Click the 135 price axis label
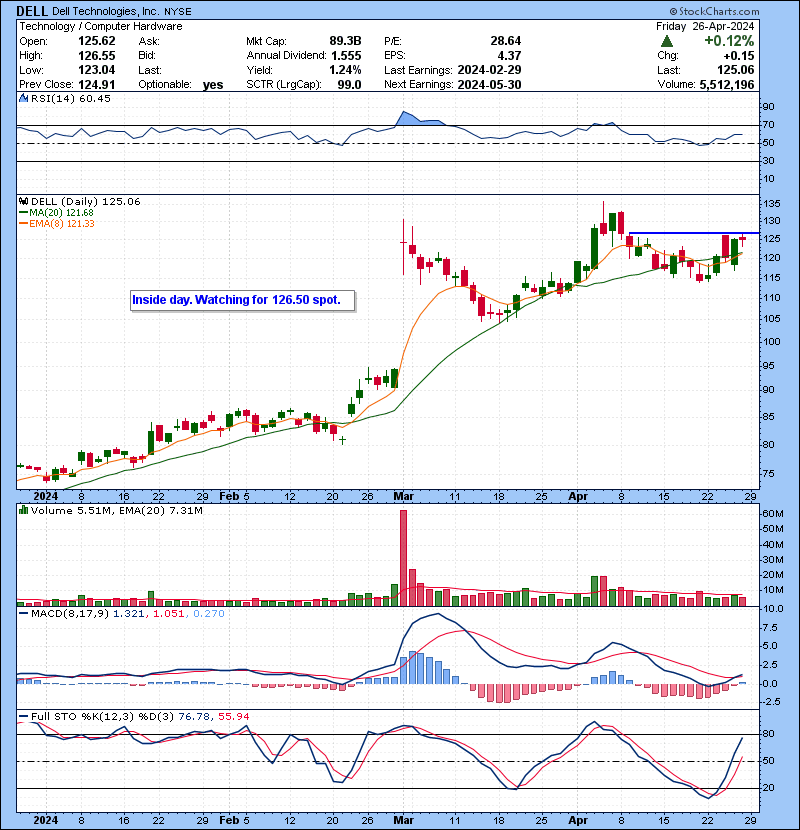The image size is (800, 830). [x=771, y=204]
